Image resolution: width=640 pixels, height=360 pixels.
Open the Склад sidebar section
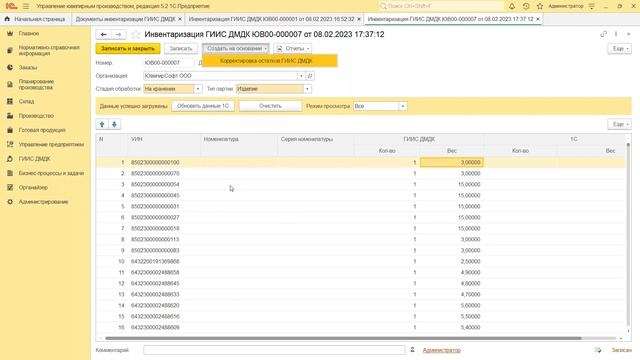(x=26, y=101)
